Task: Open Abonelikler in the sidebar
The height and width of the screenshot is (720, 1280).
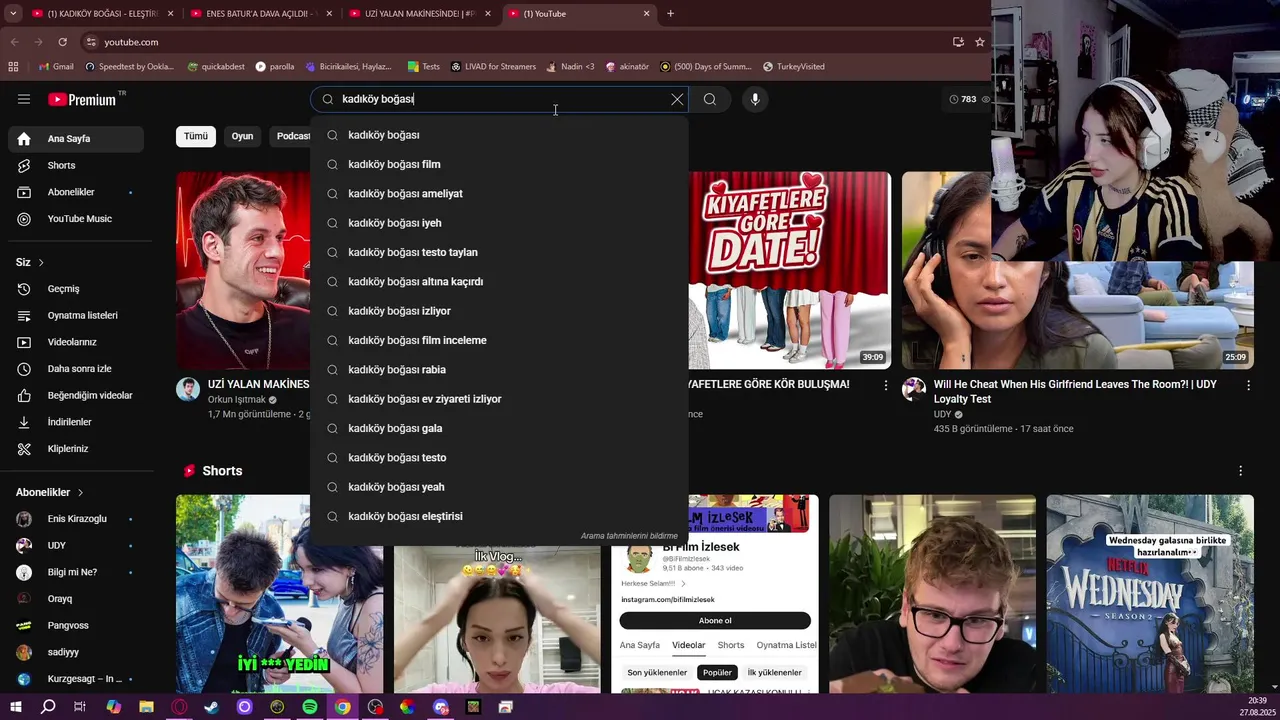Action: coord(76,192)
